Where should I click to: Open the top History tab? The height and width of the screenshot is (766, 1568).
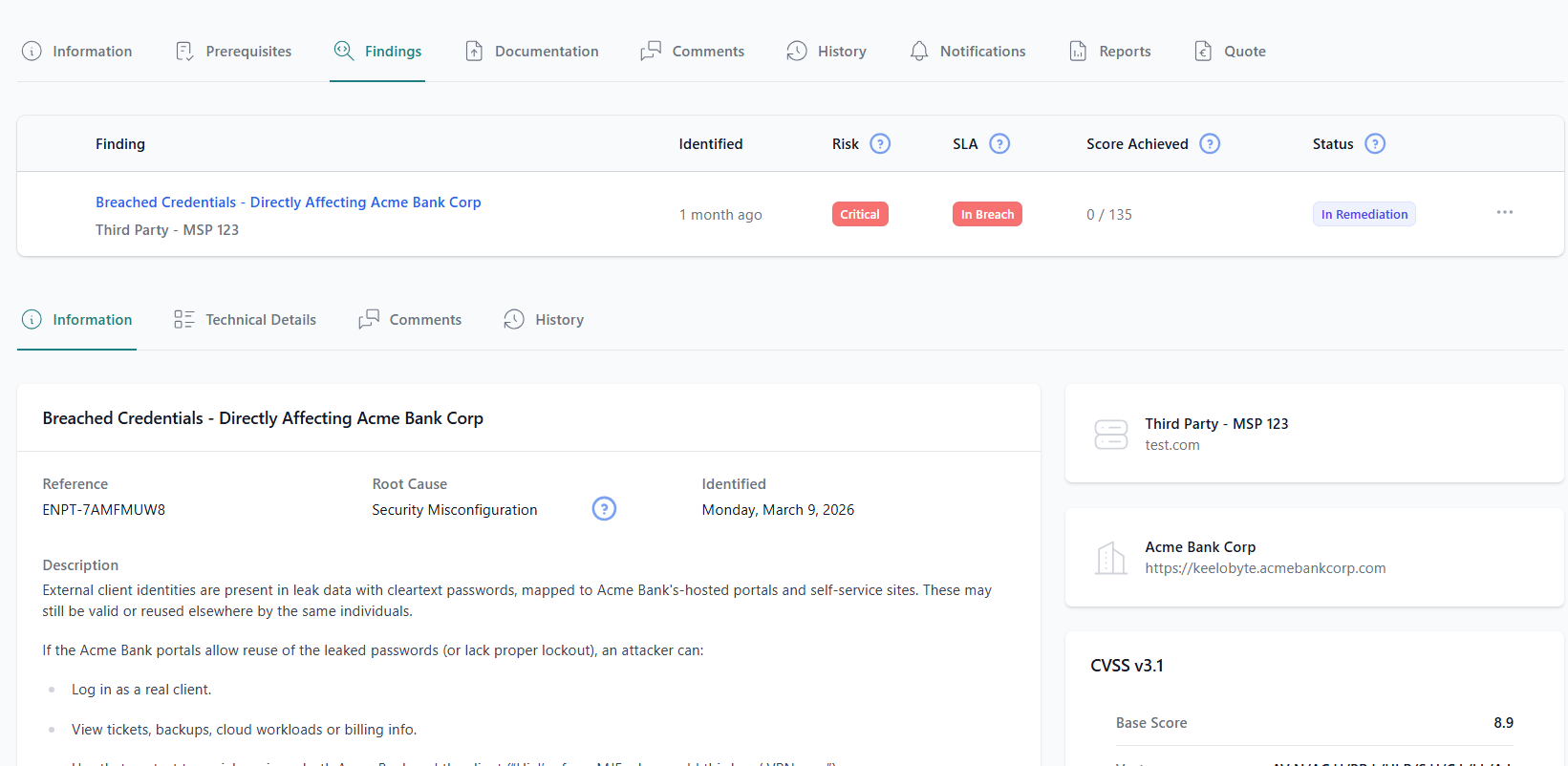tap(827, 52)
